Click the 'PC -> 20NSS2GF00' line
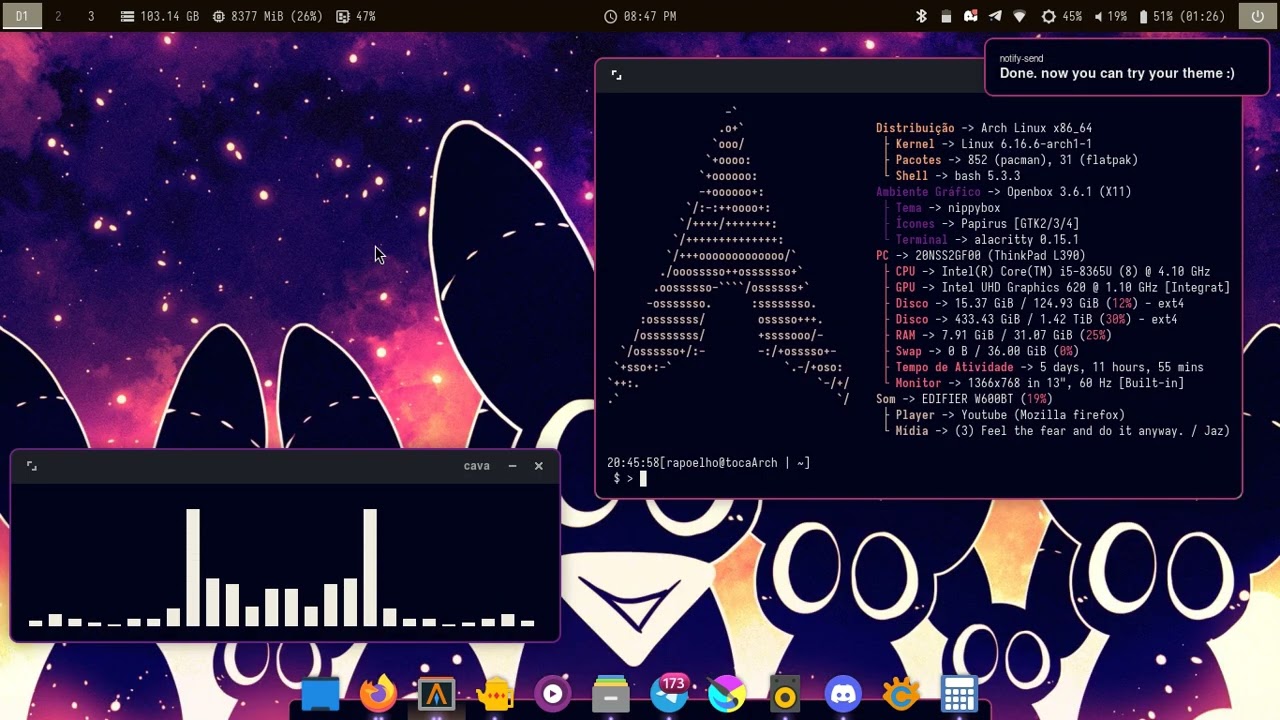The image size is (1280, 720). point(980,256)
